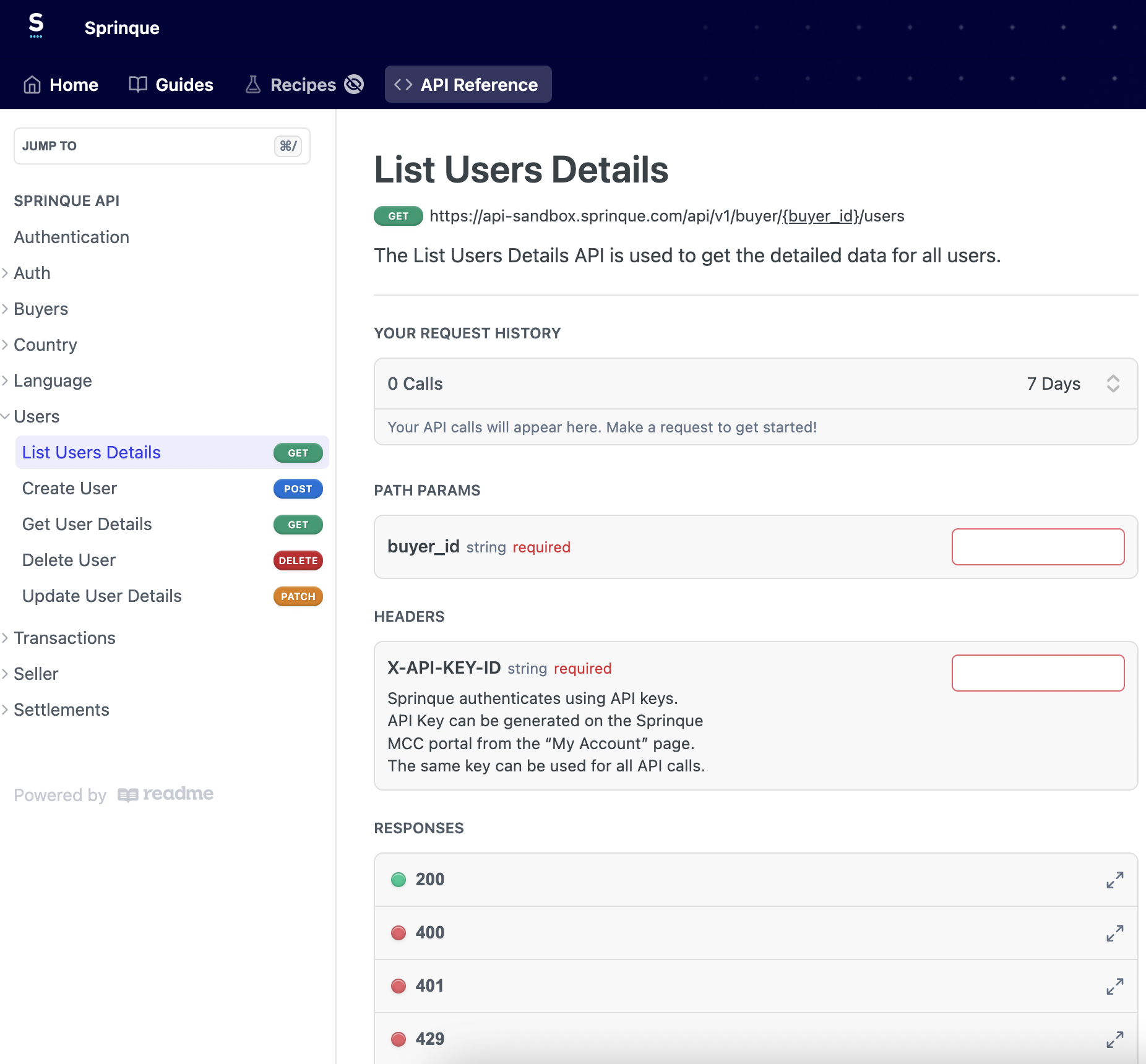1146x1064 pixels.
Task: Expand the 401 response details
Action: click(1115, 986)
